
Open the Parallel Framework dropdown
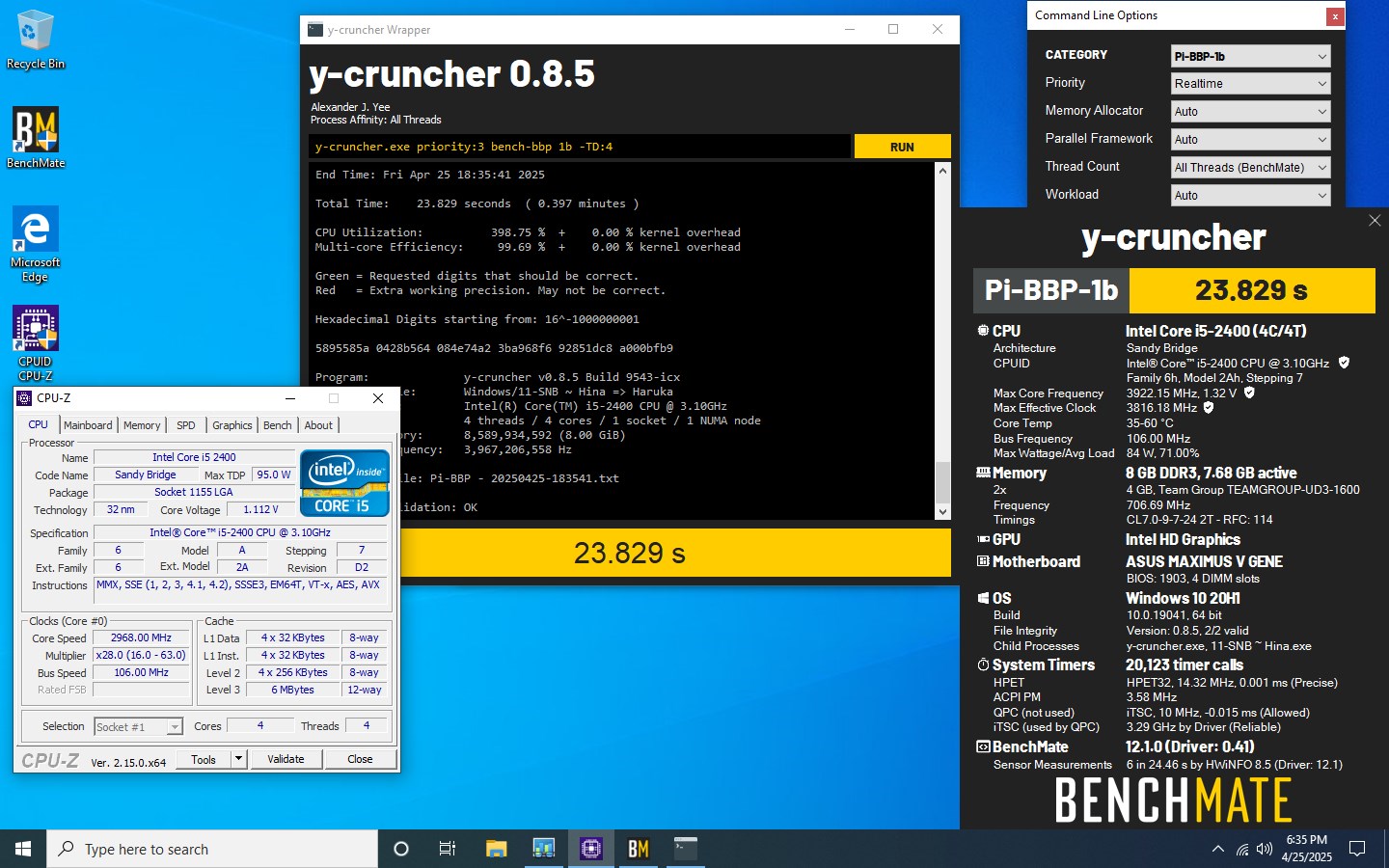[1251, 140]
